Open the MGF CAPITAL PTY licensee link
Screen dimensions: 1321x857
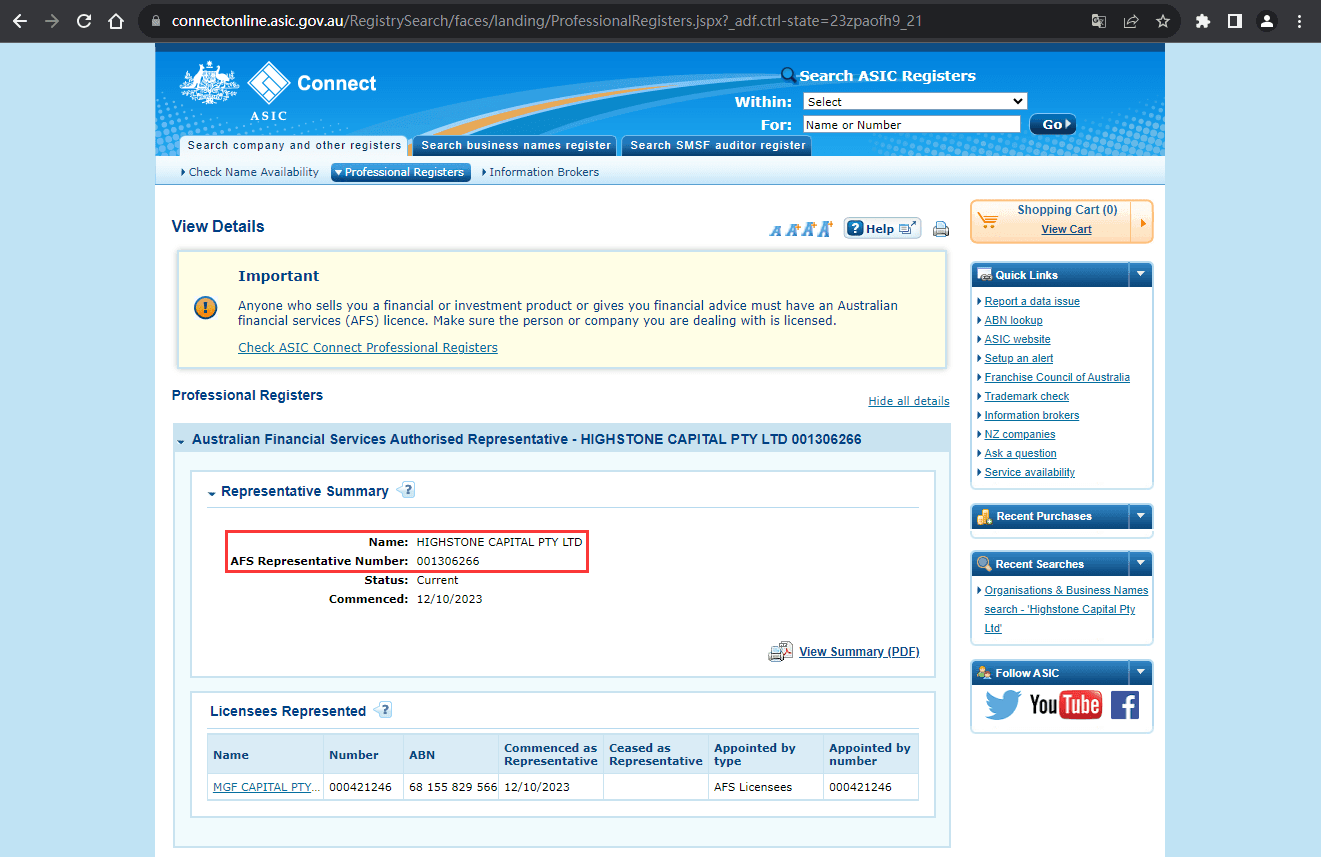pos(267,787)
